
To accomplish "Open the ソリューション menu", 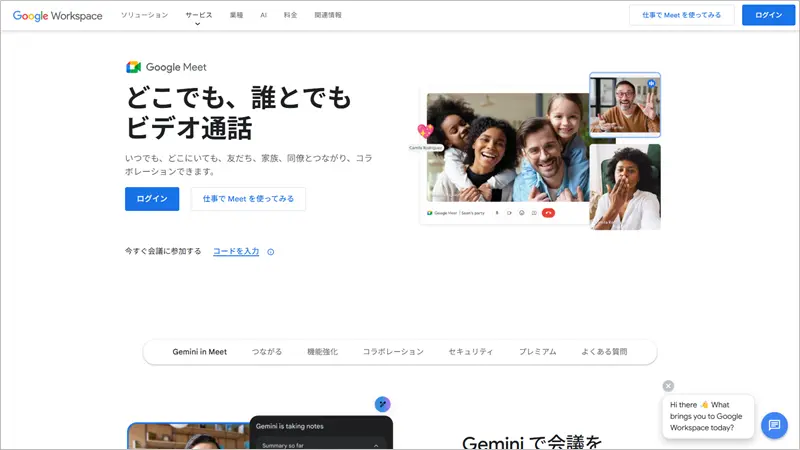I will pos(144,15).
